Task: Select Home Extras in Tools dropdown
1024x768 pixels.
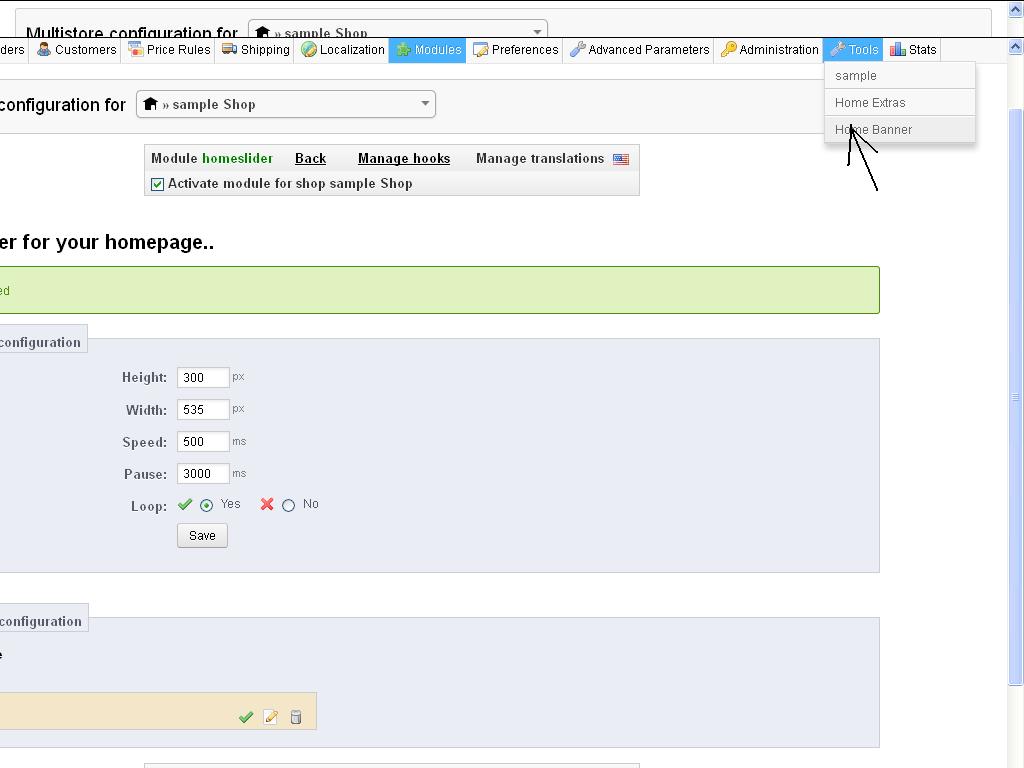Action: click(900, 103)
